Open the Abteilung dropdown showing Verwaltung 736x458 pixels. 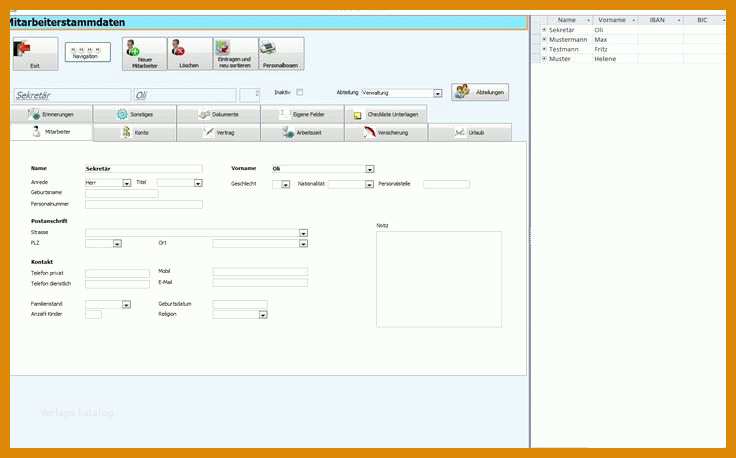(437, 93)
